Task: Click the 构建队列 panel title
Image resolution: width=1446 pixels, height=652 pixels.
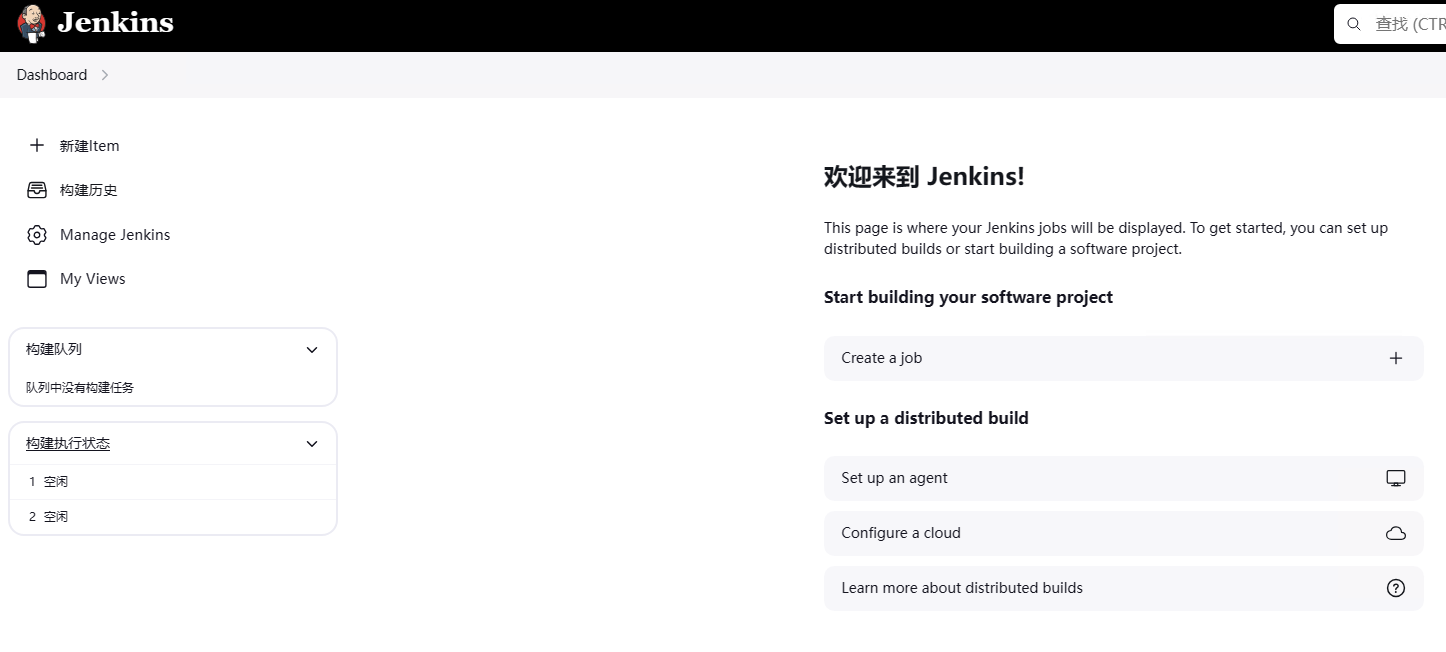Action: point(54,349)
